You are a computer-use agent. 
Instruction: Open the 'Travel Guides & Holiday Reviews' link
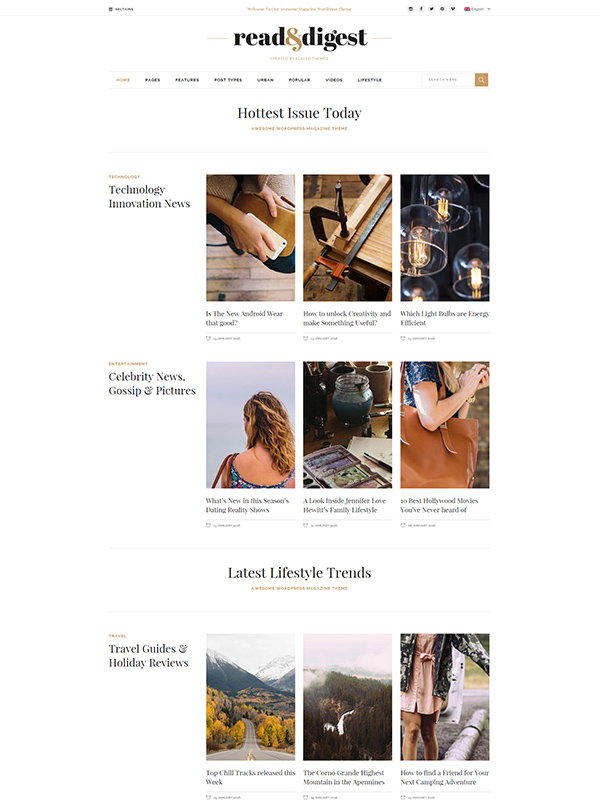(148, 656)
